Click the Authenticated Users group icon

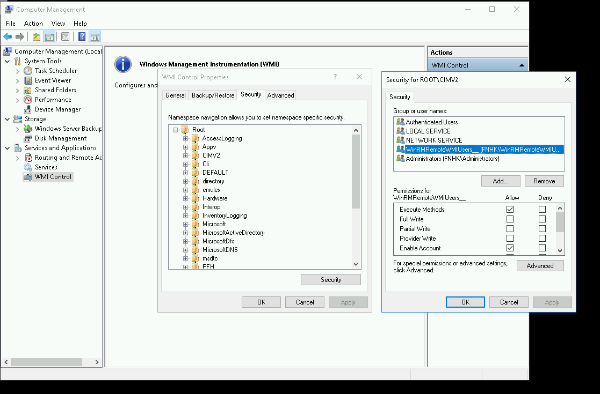400,122
